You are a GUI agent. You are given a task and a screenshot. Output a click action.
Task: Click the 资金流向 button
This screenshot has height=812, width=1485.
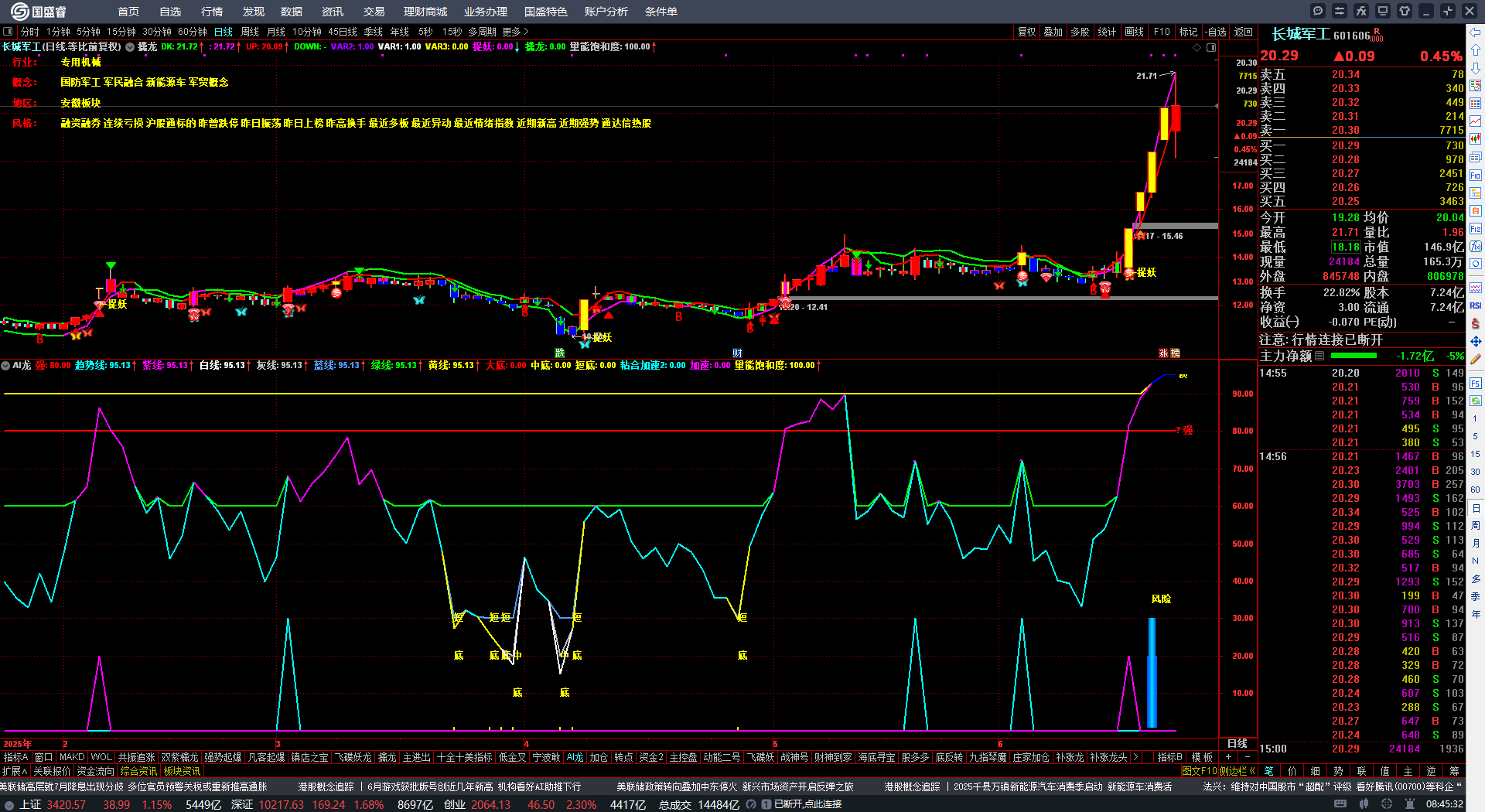tap(96, 771)
